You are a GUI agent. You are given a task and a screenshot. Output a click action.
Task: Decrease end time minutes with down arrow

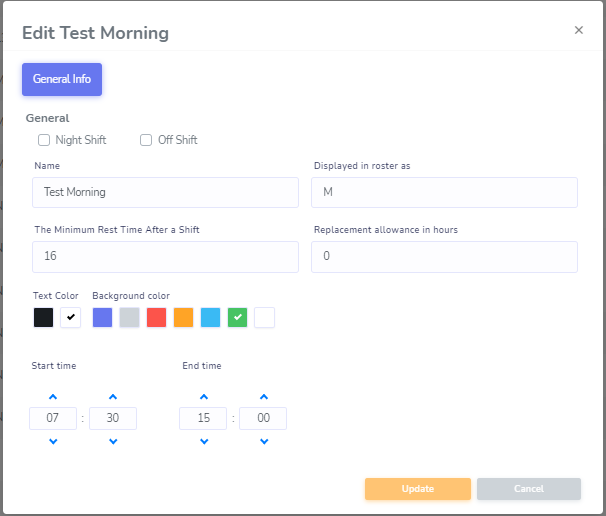[x=264, y=441]
